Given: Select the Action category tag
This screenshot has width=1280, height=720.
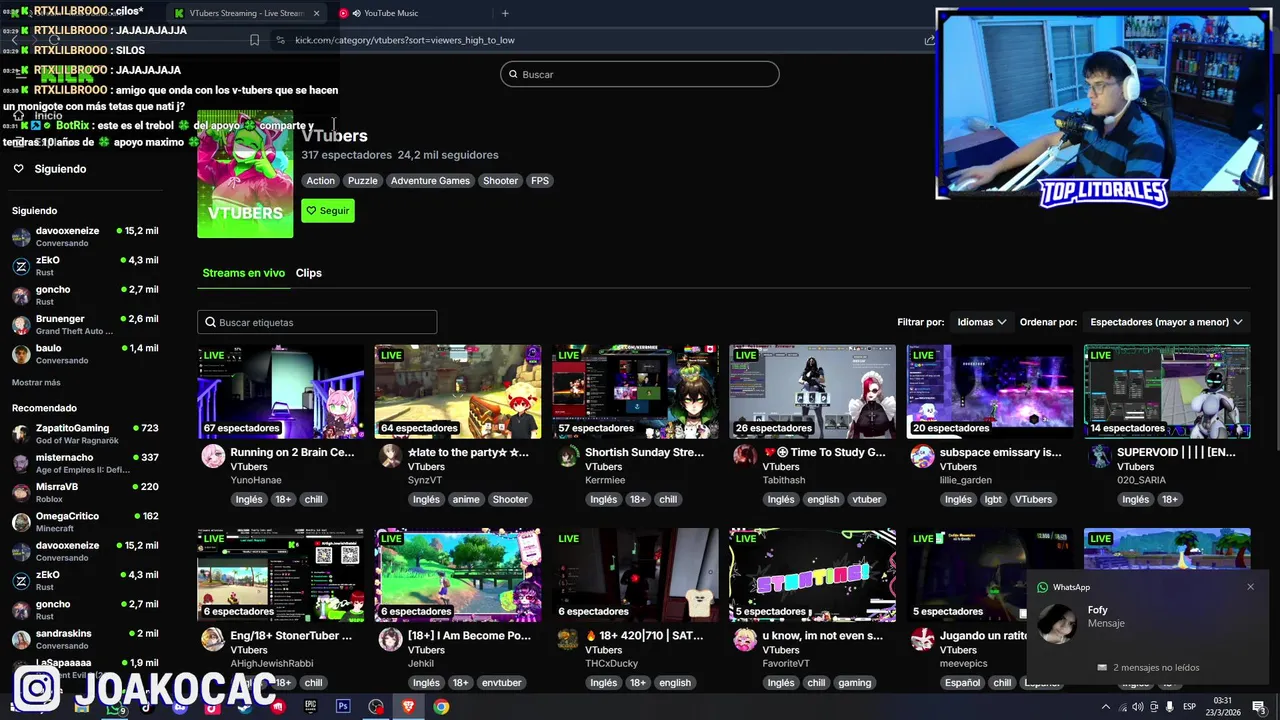Looking at the screenshot, I should pos(321,181).
